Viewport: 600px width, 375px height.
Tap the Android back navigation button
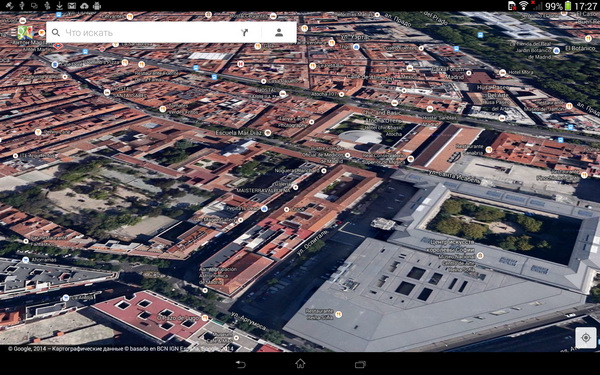pos(240,364)
